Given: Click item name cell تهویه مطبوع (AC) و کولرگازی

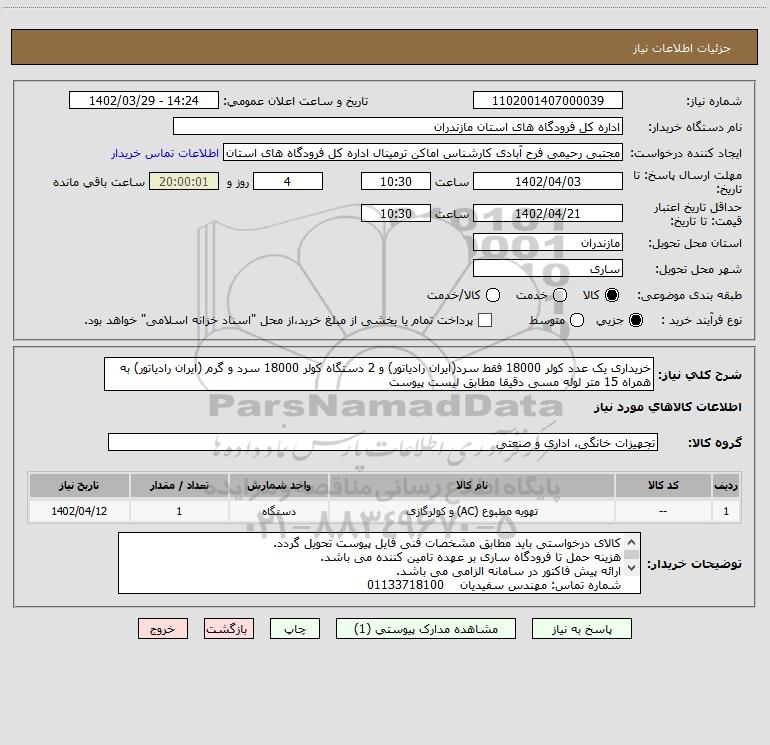Looking at the screenshot, I should [x=472, y=511].
